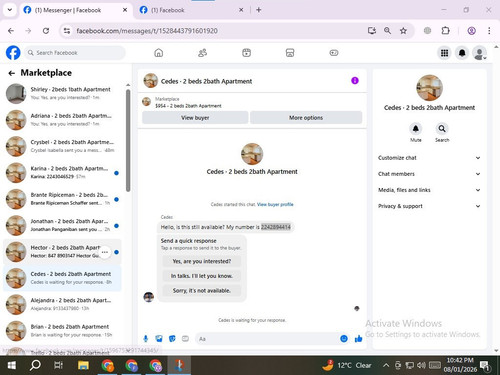Click the conversation list scrollbar
This screenshot has width=500, height=375.
[x=128, y=141]
